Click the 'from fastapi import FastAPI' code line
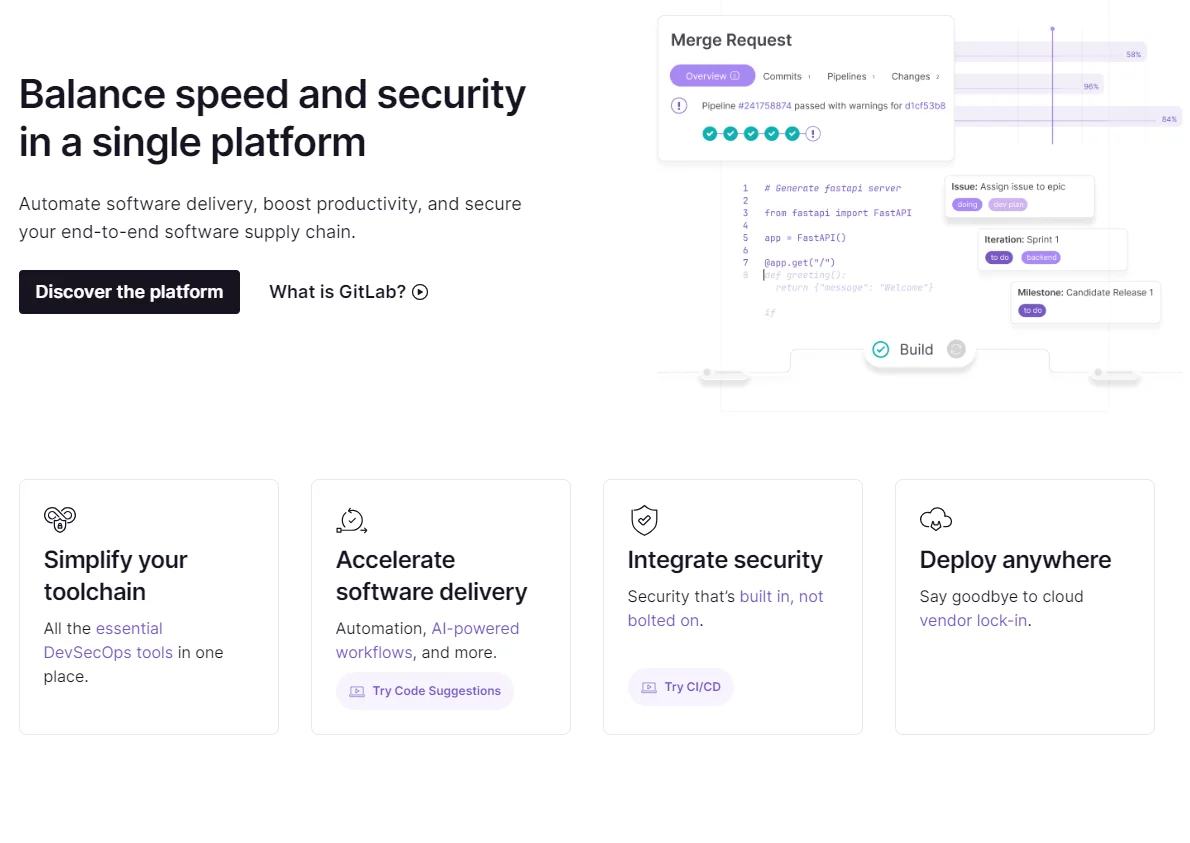The width and height of the screenshot is (1190, 843). (838, 213)
